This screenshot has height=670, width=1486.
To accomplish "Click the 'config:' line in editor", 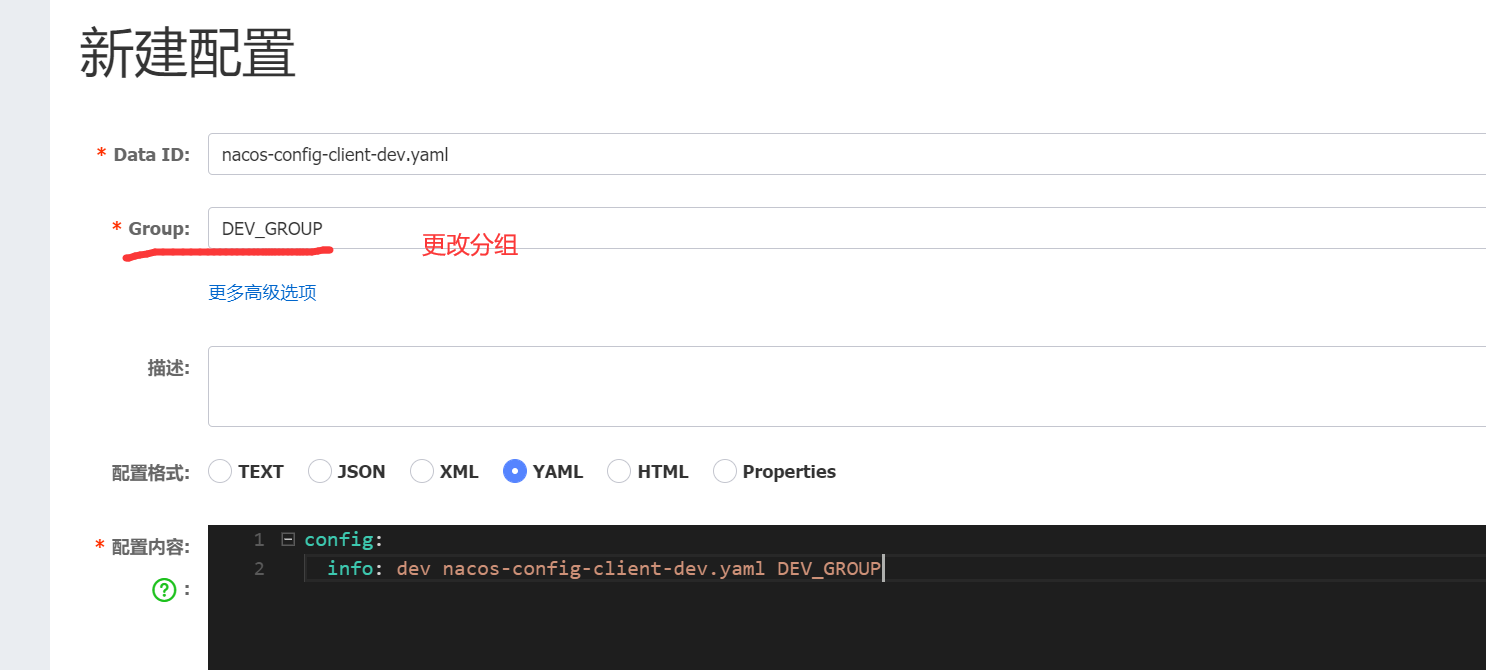I will (344, 540).
